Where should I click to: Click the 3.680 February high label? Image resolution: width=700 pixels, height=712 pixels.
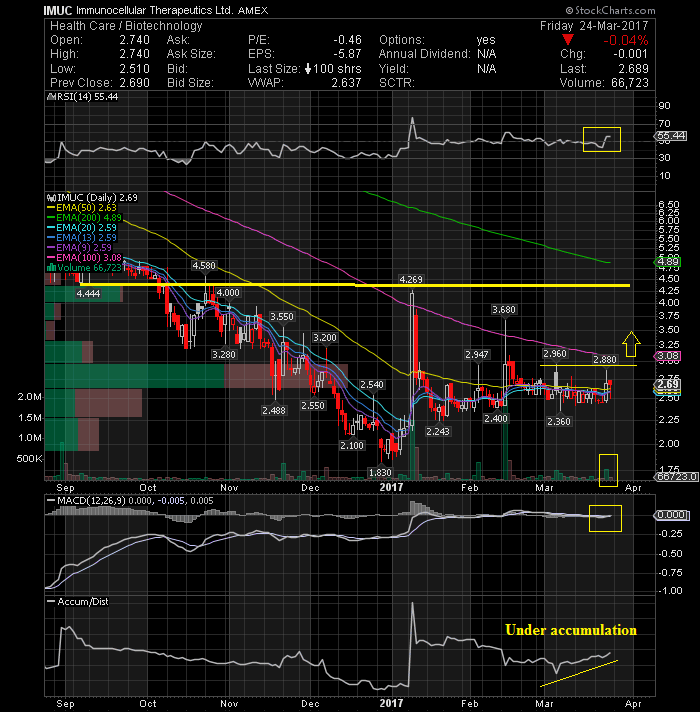pyautogui.click(x=504, y=310)
